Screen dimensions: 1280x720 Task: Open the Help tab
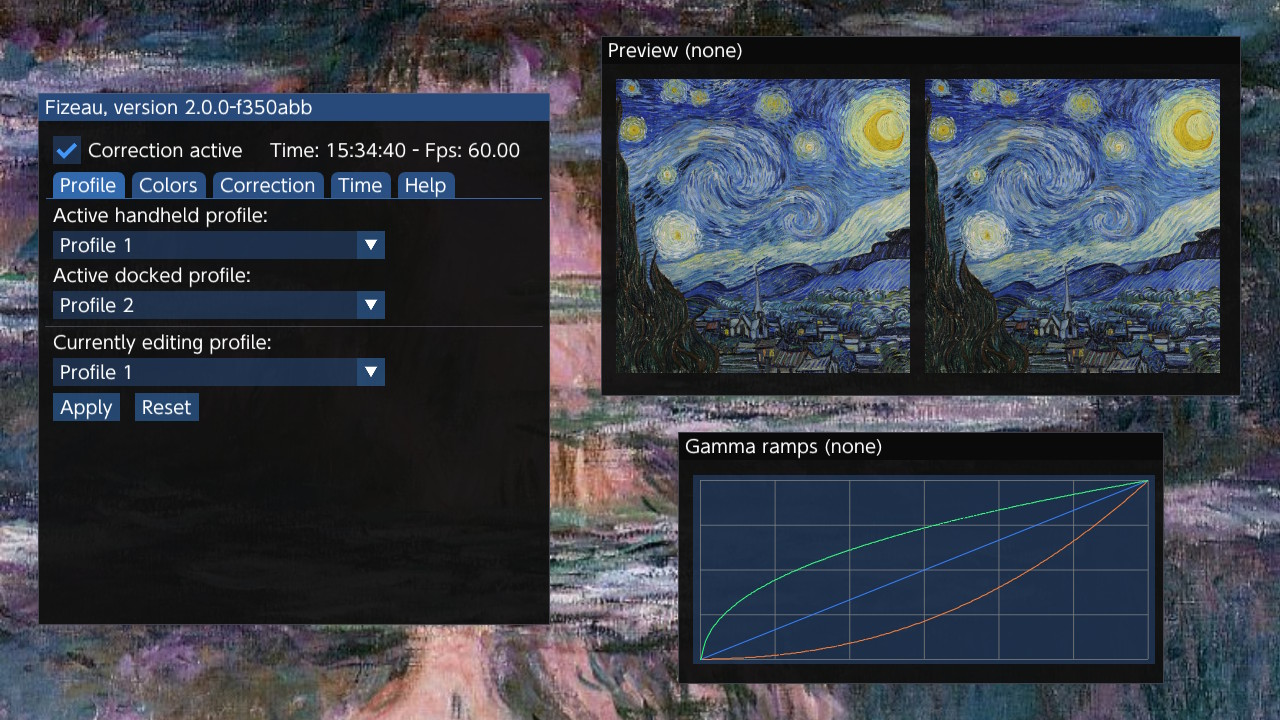(x=425, y=185)
